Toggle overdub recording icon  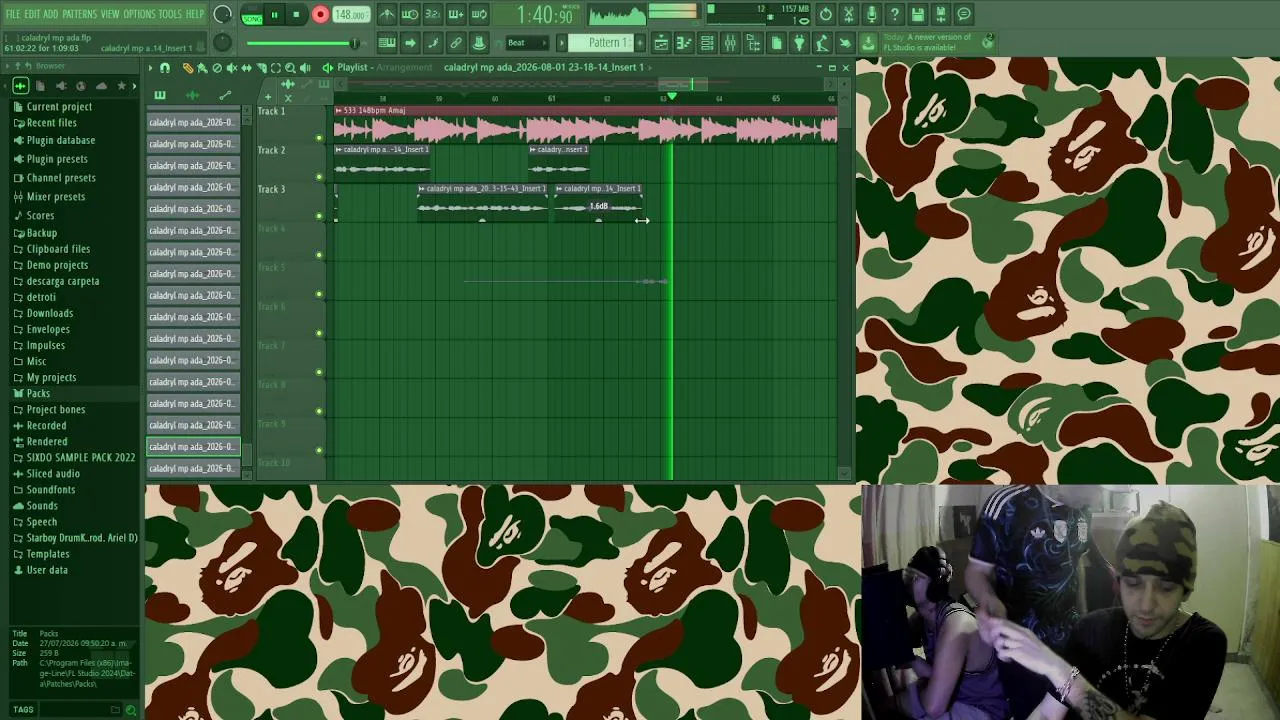coord(456,14)
